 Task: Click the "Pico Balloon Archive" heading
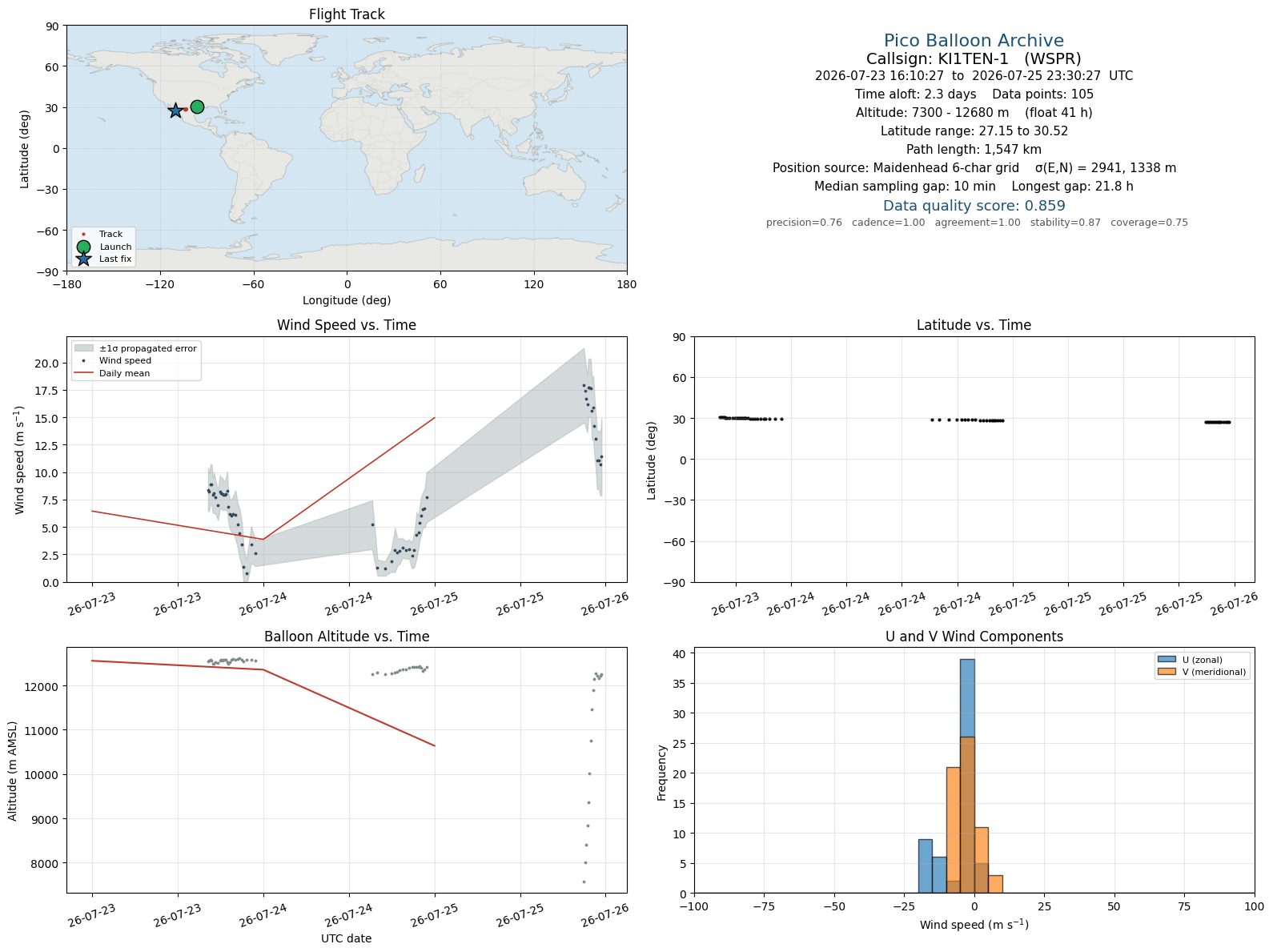click(974, 41)
